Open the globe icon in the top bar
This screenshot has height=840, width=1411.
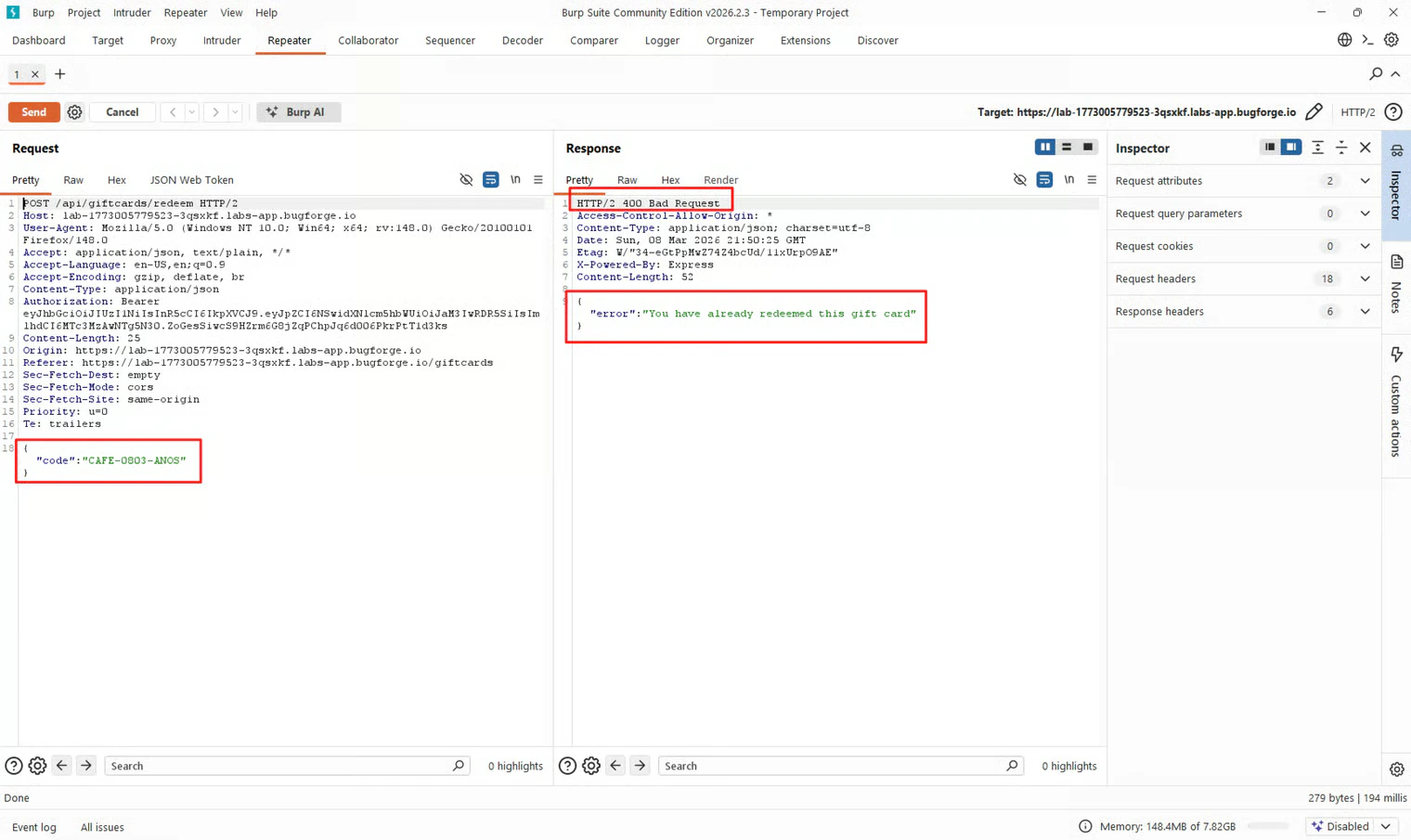(1344, 40)
